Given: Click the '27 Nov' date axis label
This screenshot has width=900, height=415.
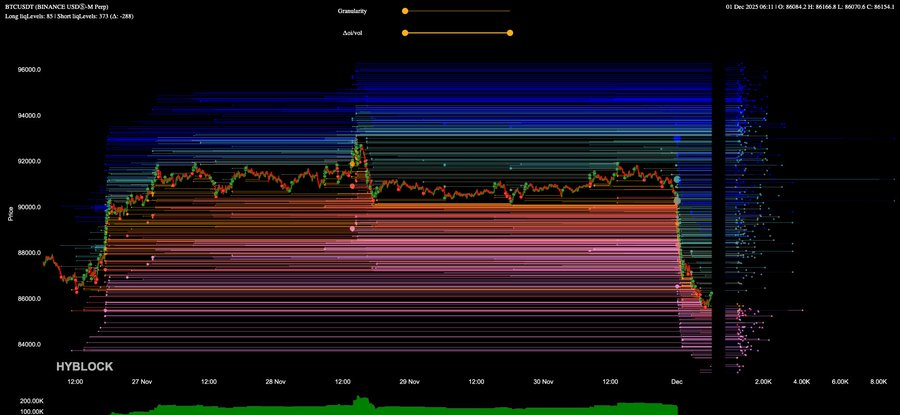Looking at the screenshot, I should [142, 381].
